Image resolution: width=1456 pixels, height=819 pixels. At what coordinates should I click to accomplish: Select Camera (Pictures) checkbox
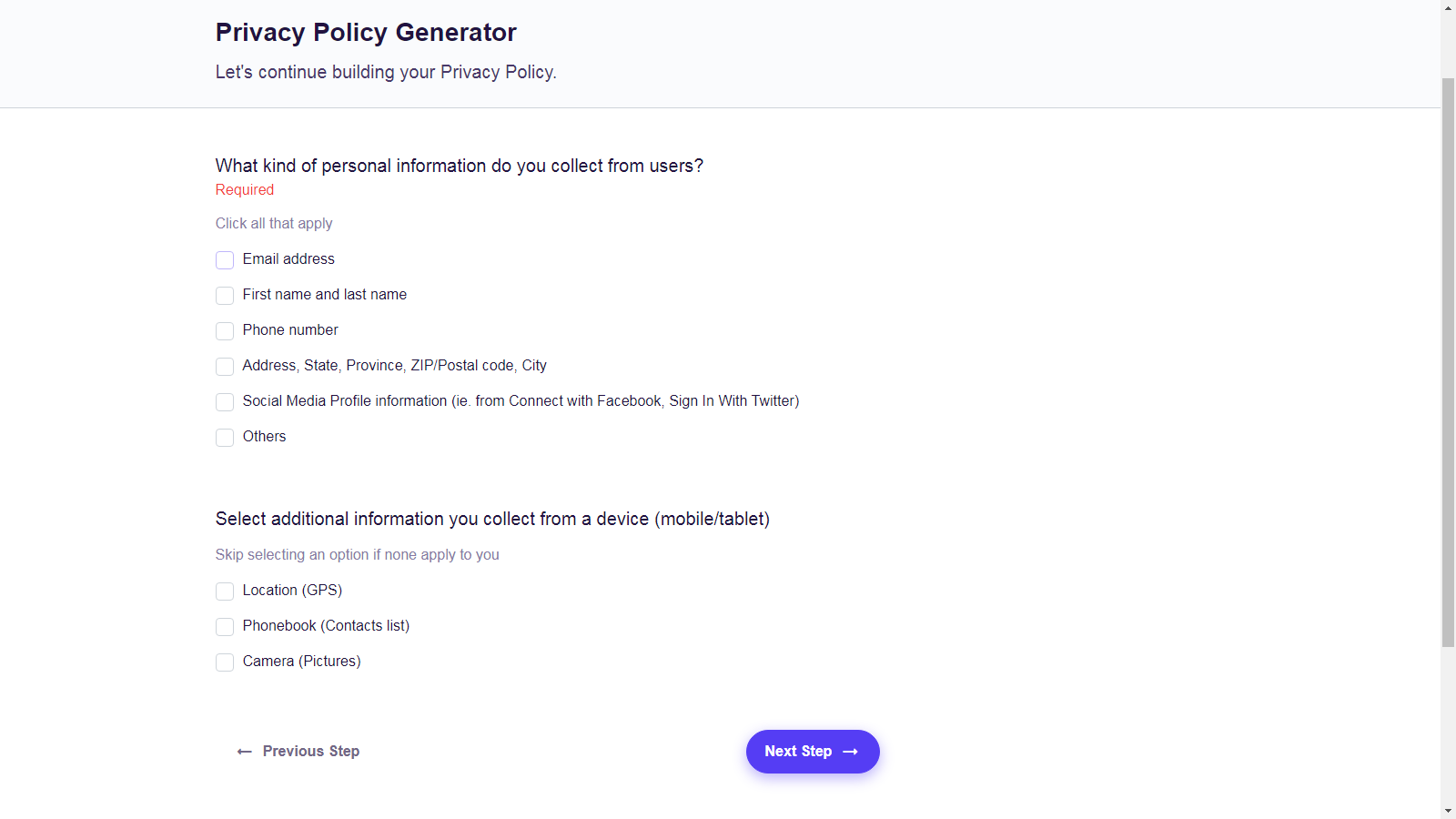point(225,662)
